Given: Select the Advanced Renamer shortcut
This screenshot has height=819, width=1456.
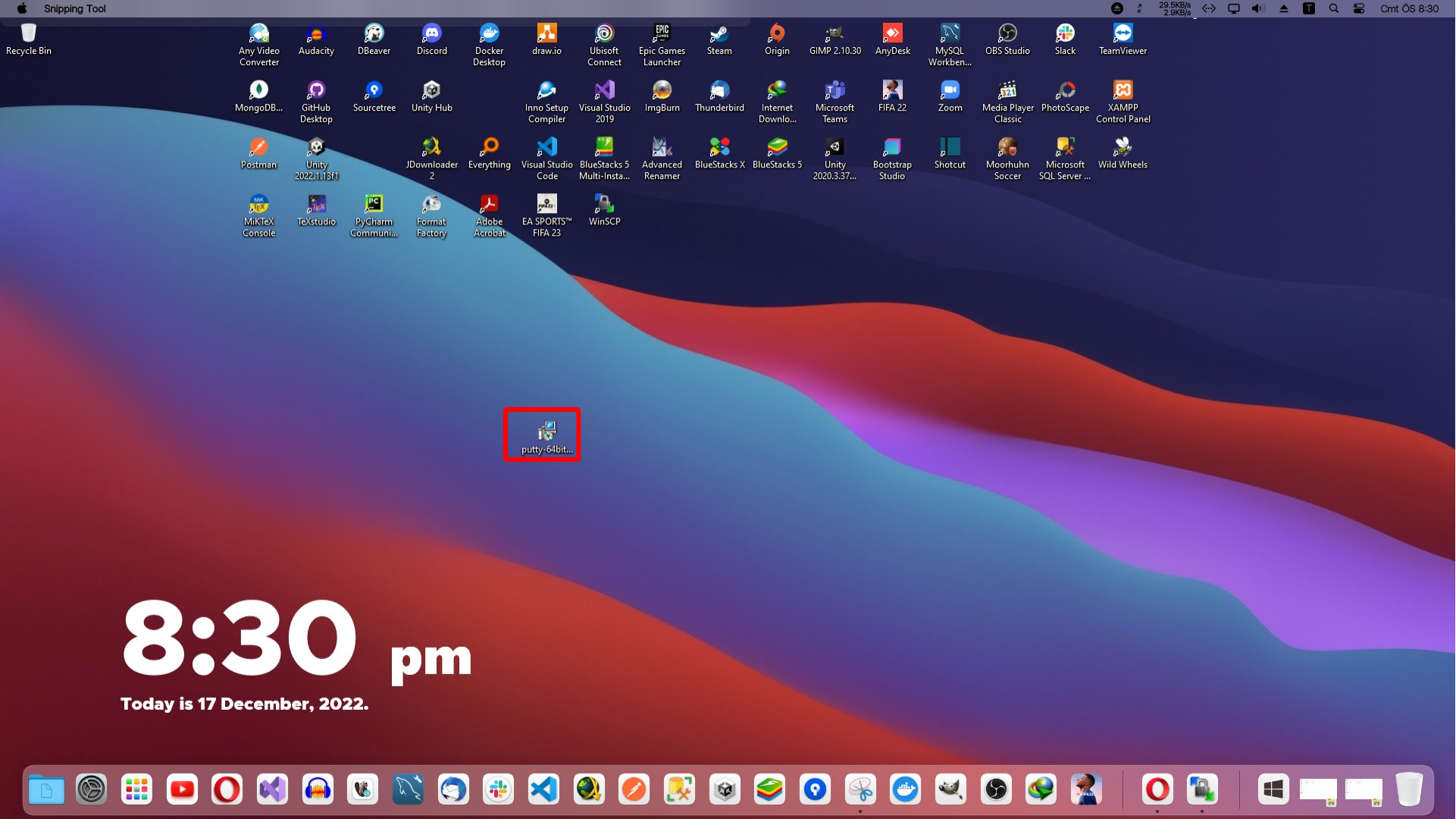Looking at the screenshot, I should [662, 159].
